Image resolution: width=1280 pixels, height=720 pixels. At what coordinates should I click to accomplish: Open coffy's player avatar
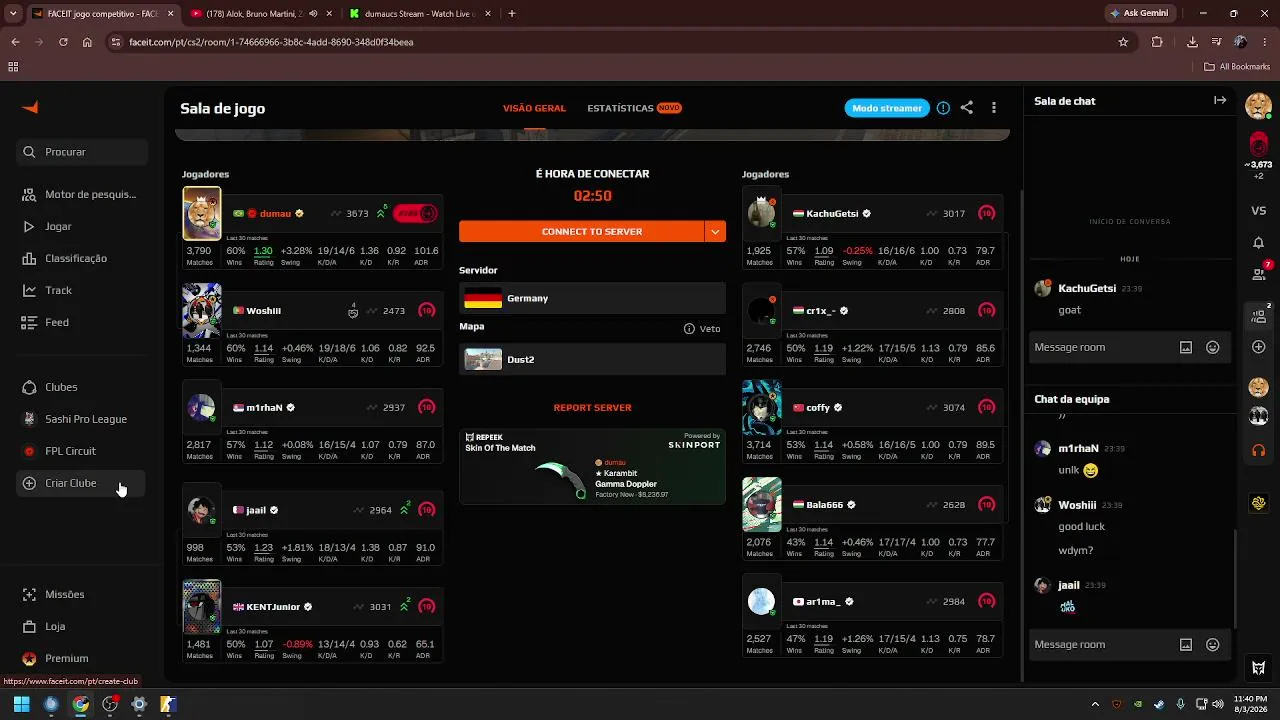tap(761, 407)
